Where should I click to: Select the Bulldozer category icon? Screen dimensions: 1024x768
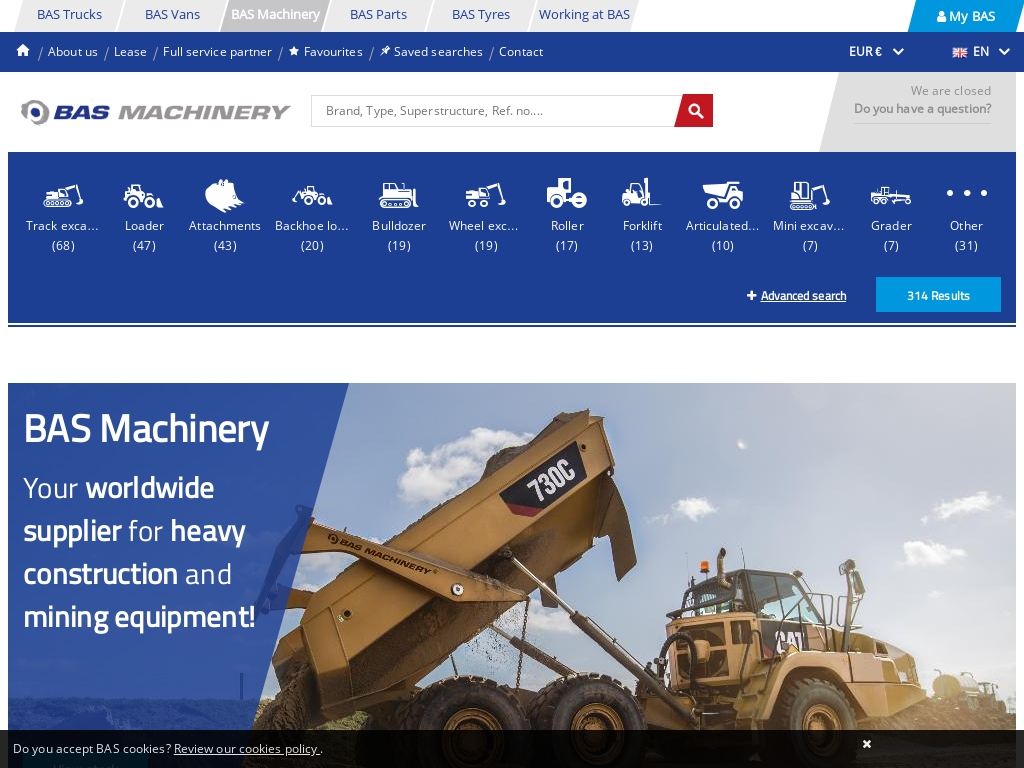coord(398,196)
